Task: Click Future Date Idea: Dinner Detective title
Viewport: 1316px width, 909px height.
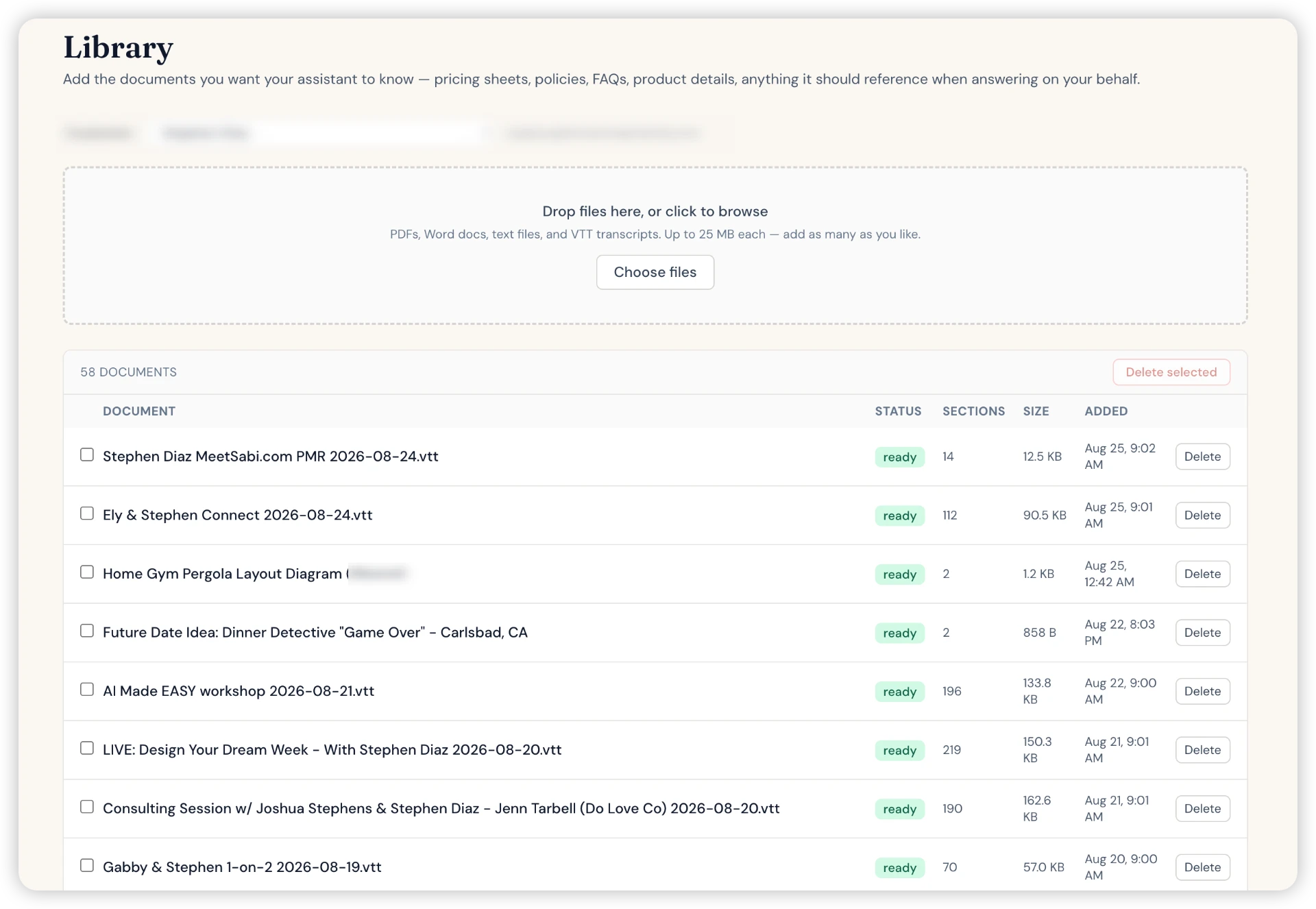Action: tap(315, 633)
